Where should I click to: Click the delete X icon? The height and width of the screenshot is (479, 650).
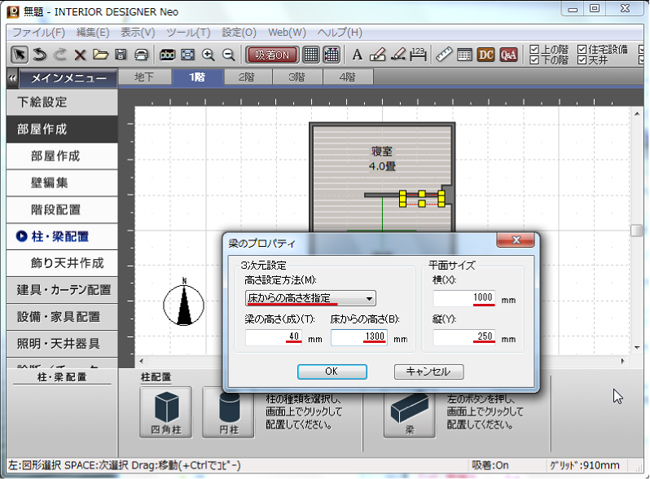click(x=80, y=54)
